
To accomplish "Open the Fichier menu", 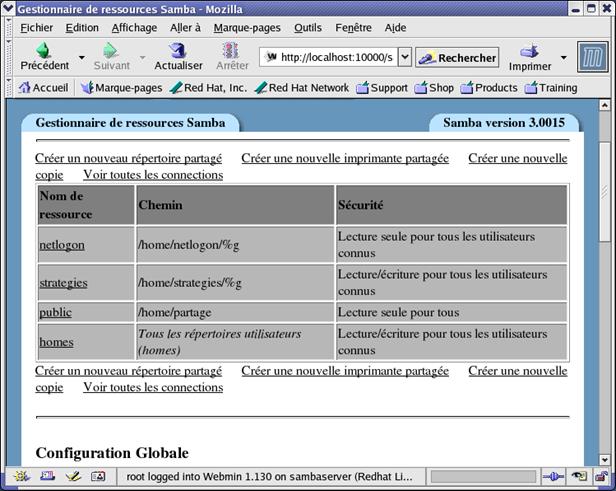I will [x=37, y=27].
